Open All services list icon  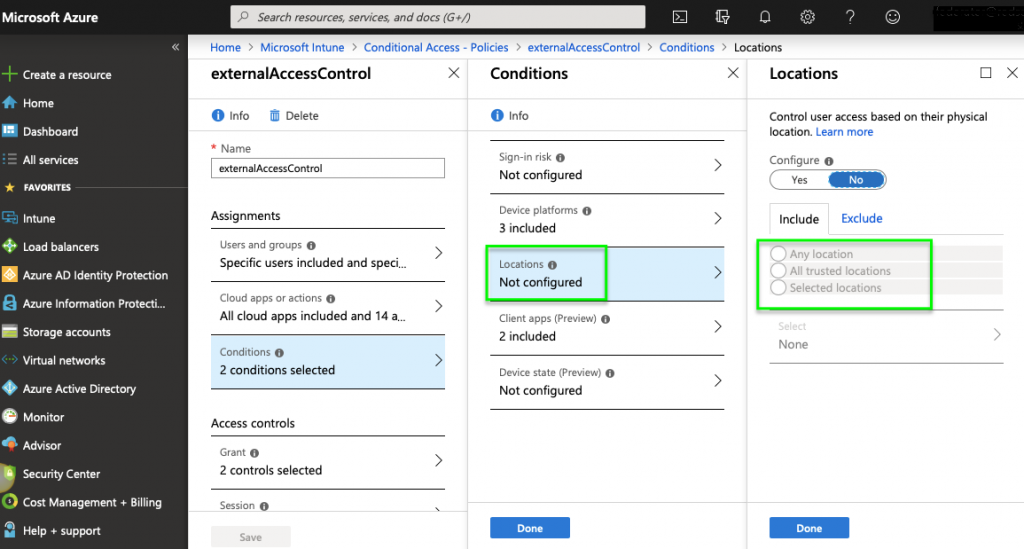point(10,159)
